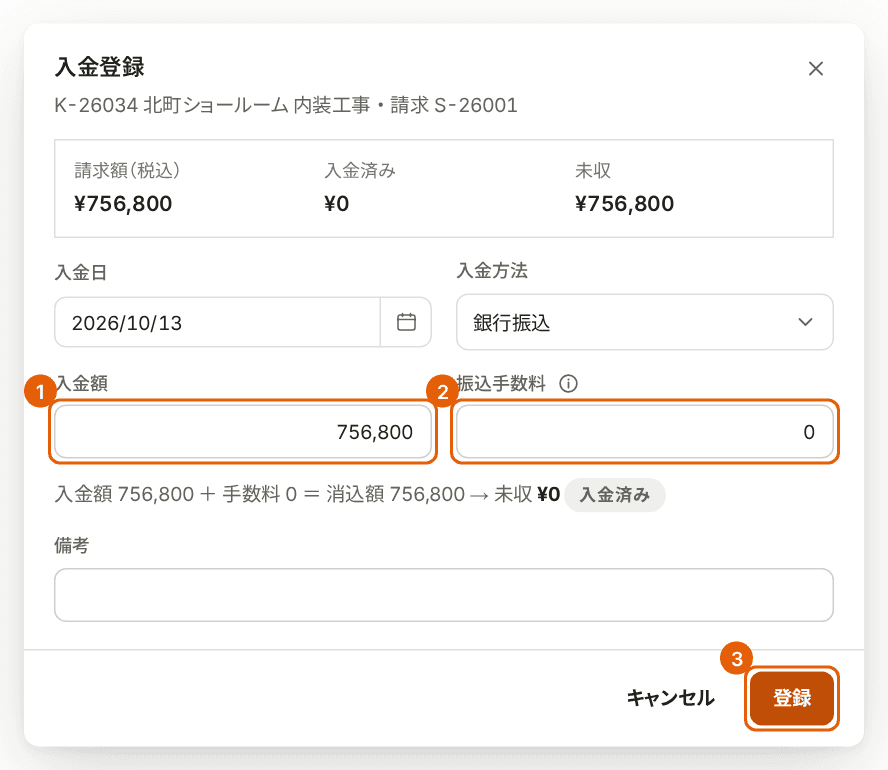Click the 入金済み amount ¥0
The width and height of the screenshot is (888, 770).
point(336,204)
